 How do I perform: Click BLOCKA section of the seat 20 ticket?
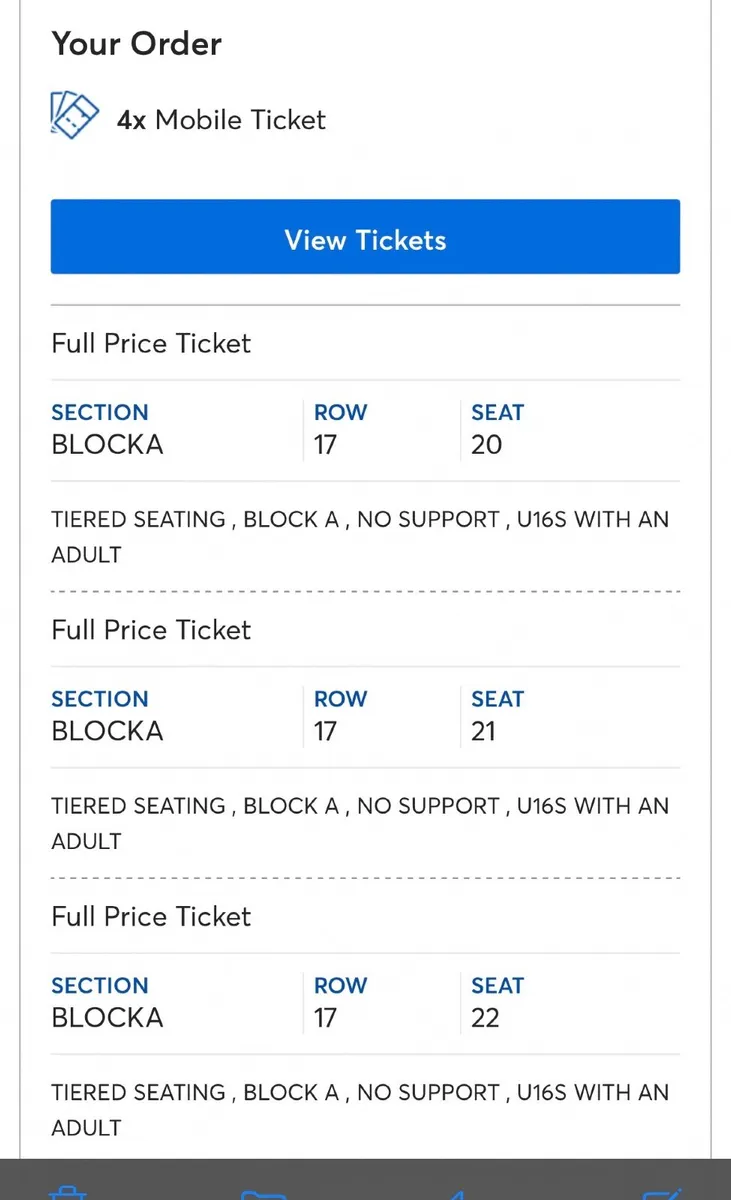107,444
